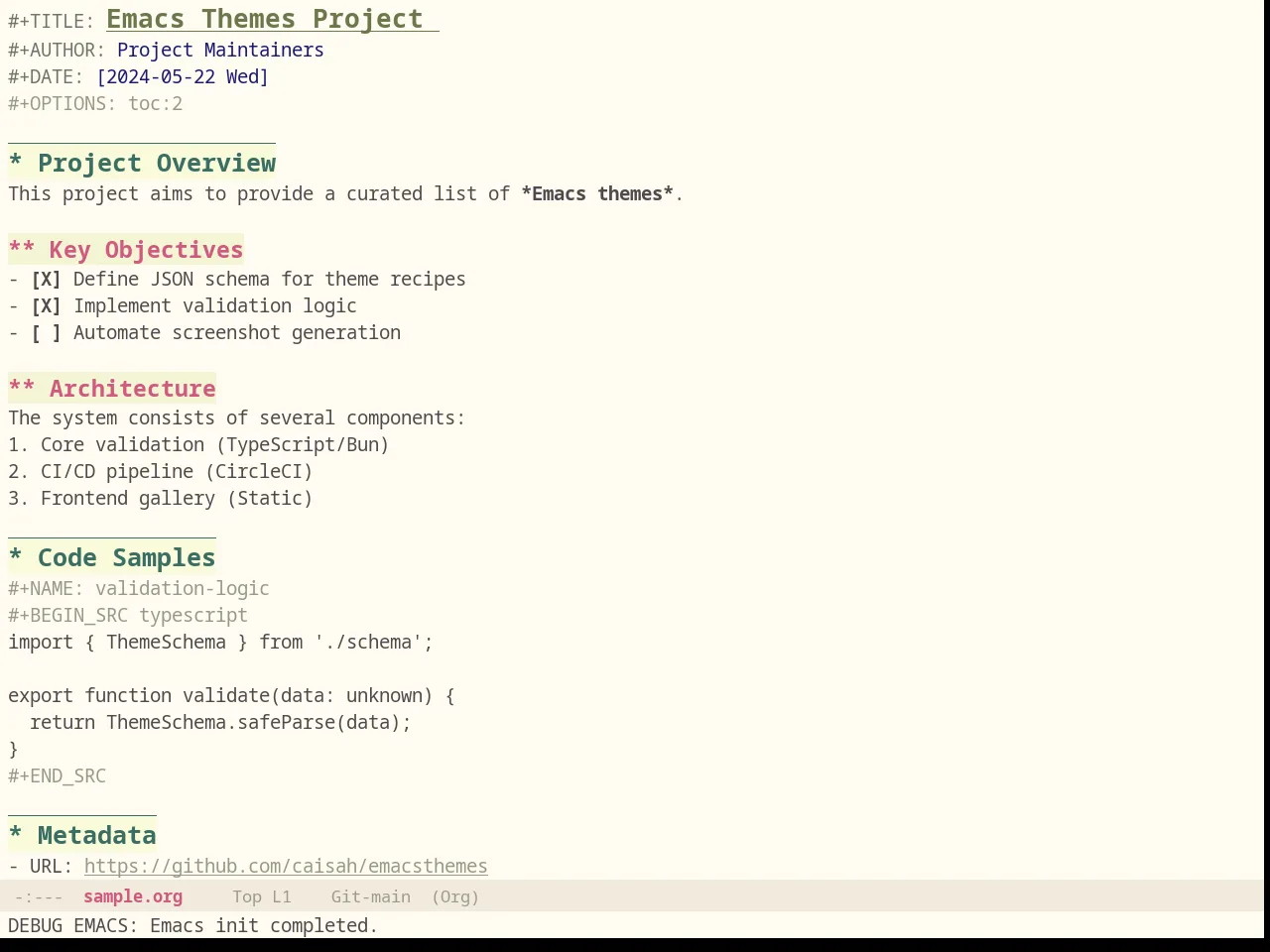
Task: Place cursor on the '#+OPTIONS: toc:2' line
Action: [x=95, y=104]
